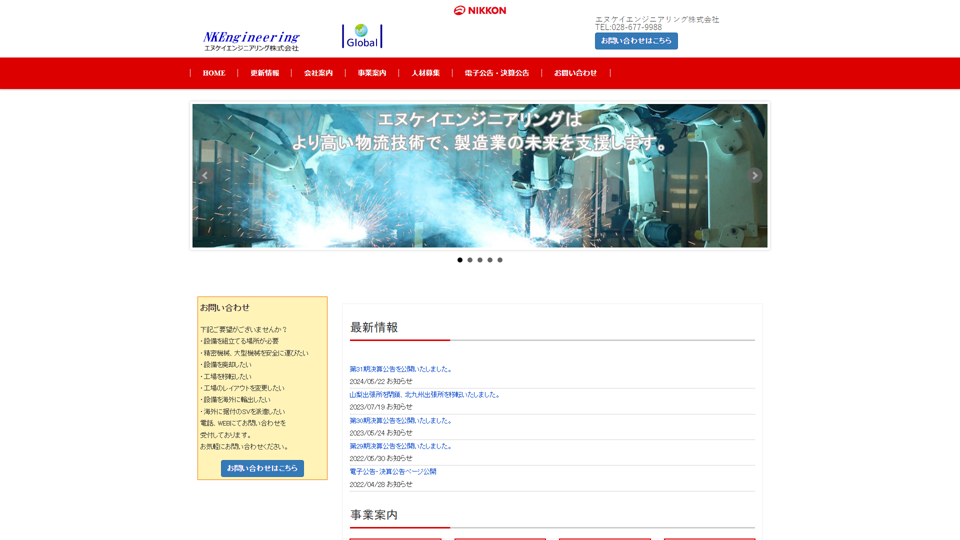Image resolution: width=960 pixels, height=540 pixels.
Task: Open the HOME menu item
Action: pos(214,73)
